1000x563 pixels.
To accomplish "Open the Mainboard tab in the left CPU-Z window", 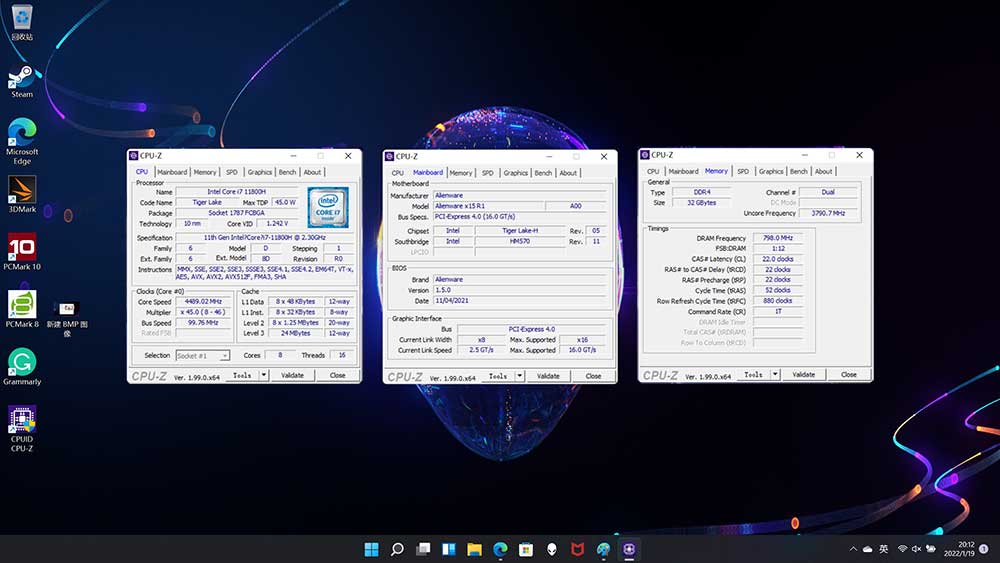I will click(172, 172).
